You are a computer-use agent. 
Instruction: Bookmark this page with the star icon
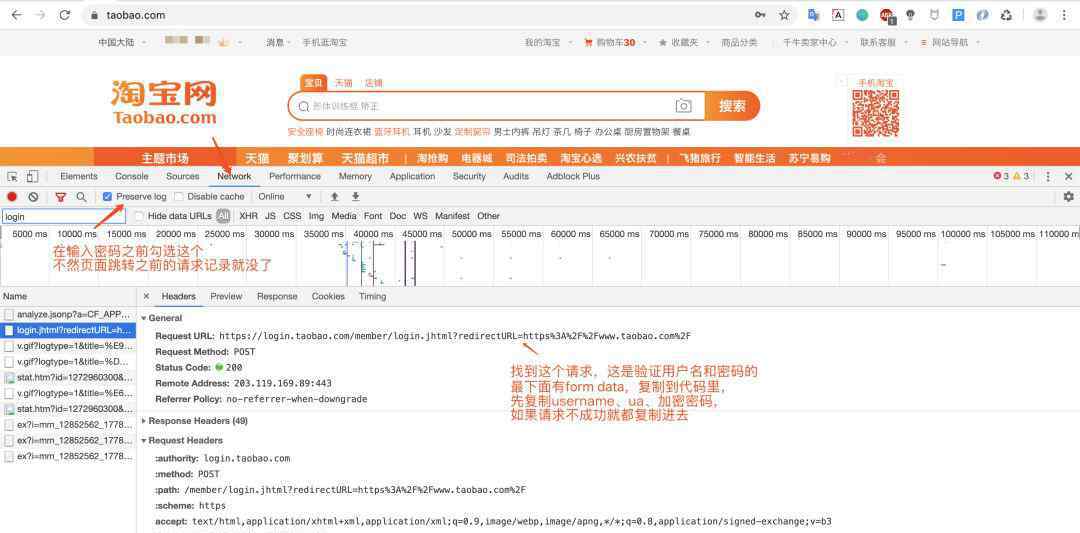[785, 15]
